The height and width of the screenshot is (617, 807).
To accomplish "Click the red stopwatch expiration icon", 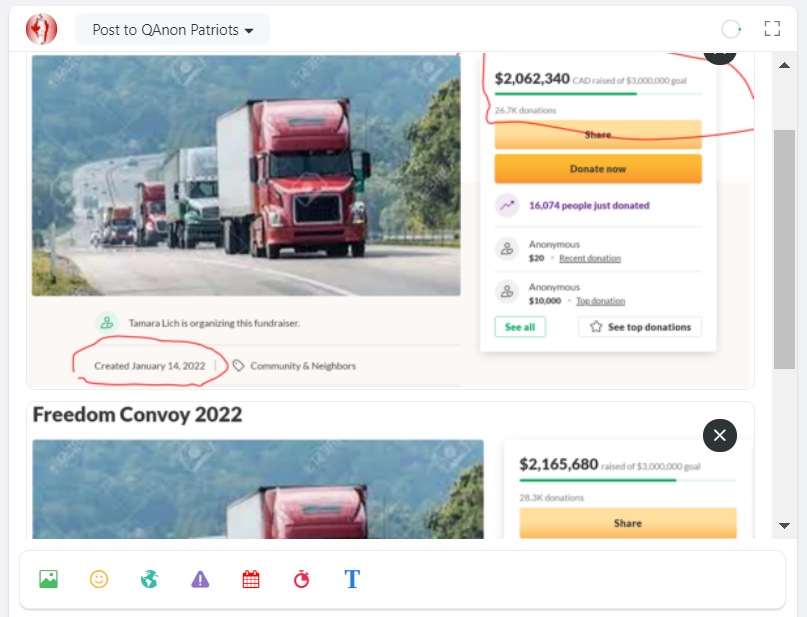I will [x=302, y=579].
